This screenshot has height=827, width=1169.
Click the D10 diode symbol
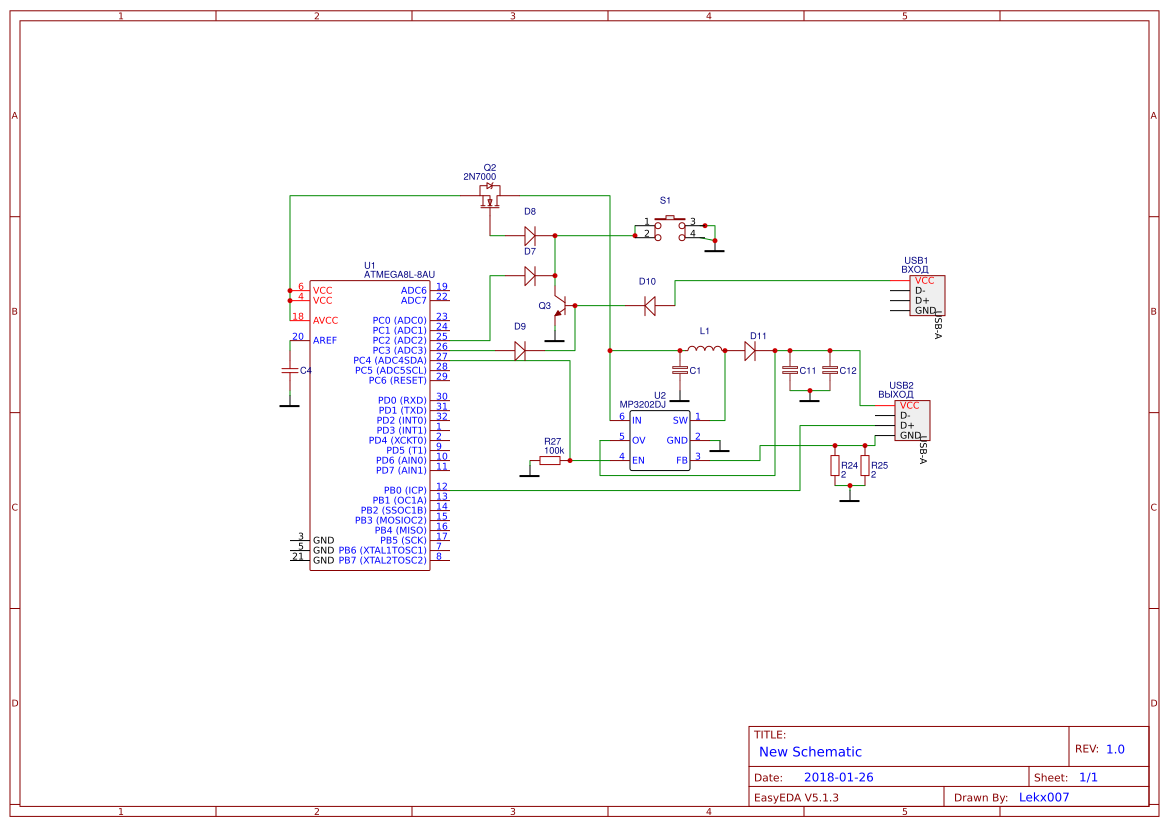[649, 304]
